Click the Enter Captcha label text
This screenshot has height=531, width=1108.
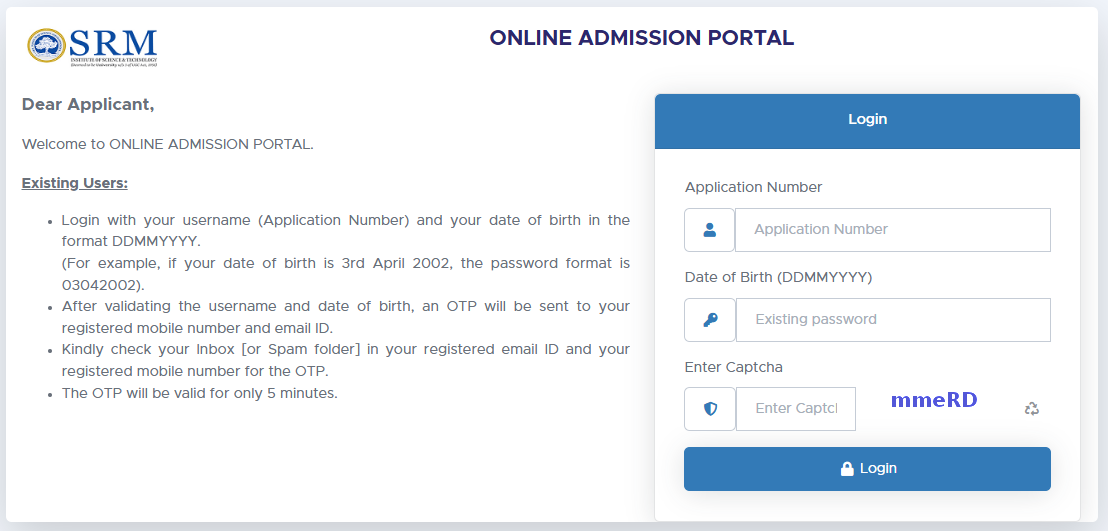tap(733, 368)
